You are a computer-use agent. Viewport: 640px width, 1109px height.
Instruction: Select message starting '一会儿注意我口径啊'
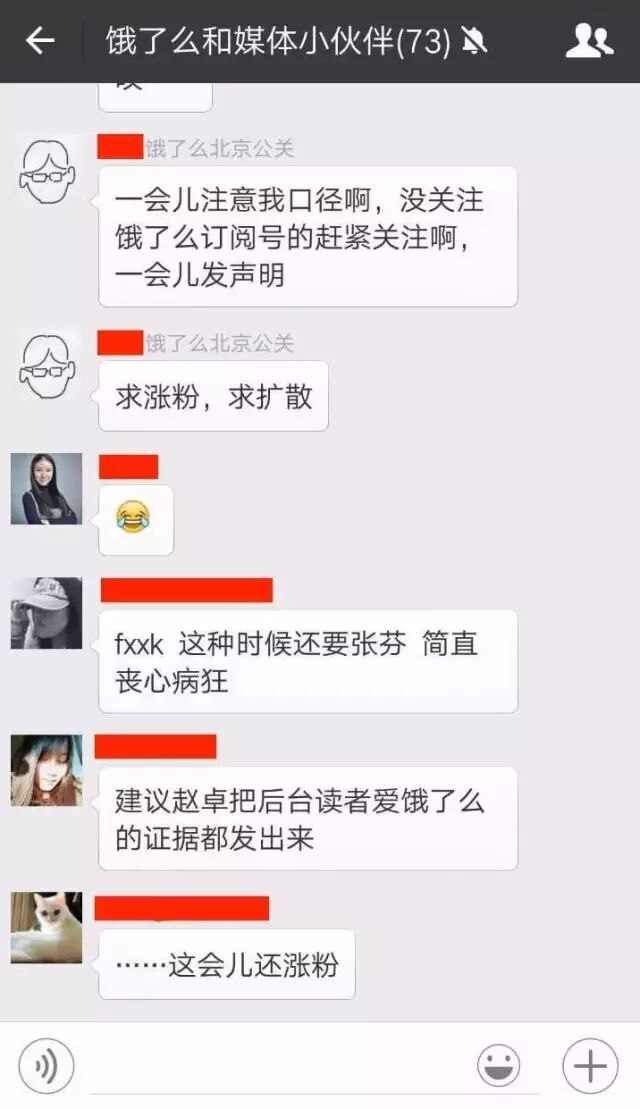click(308, 237)
